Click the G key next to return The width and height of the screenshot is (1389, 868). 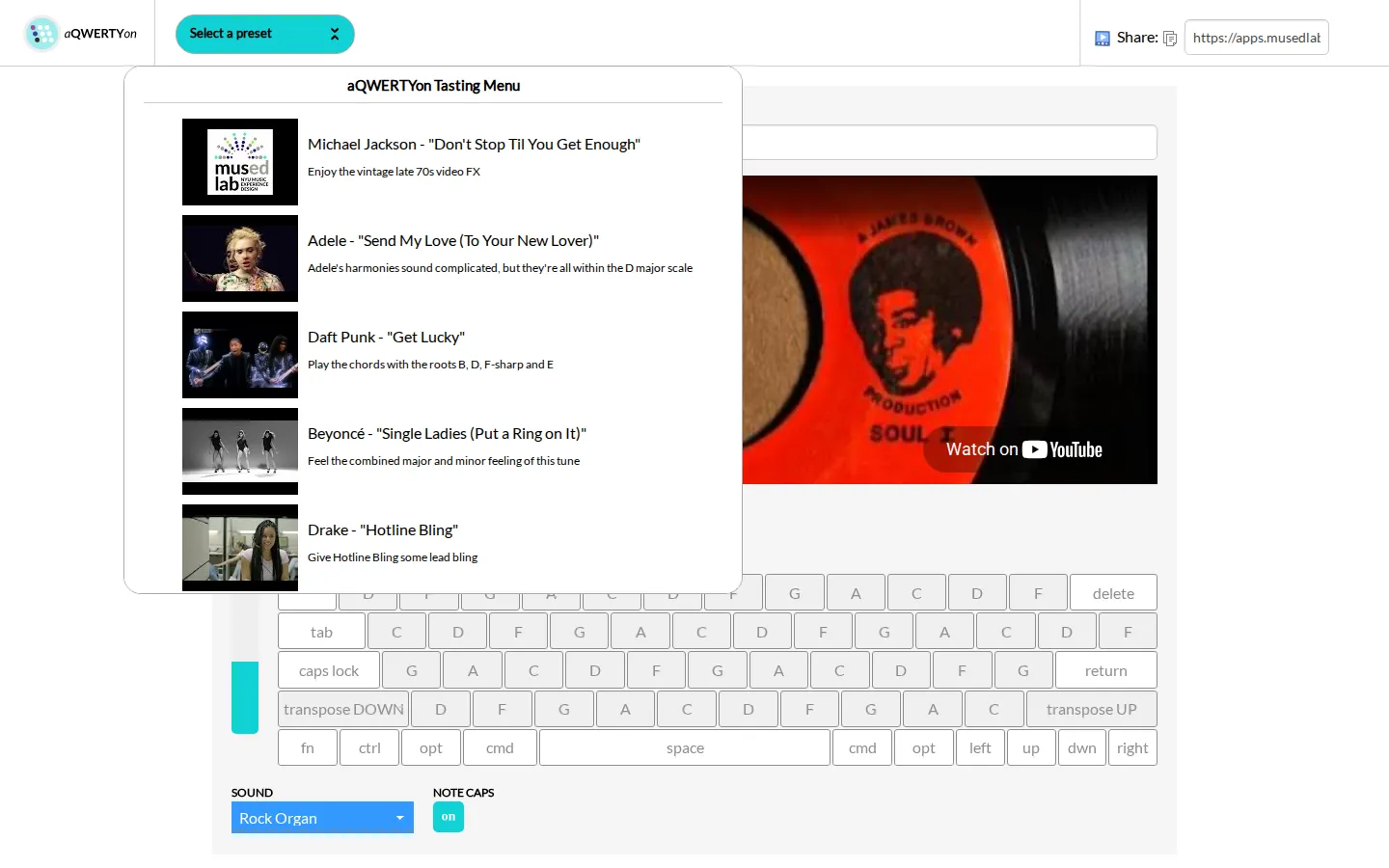pos(1023,670)
